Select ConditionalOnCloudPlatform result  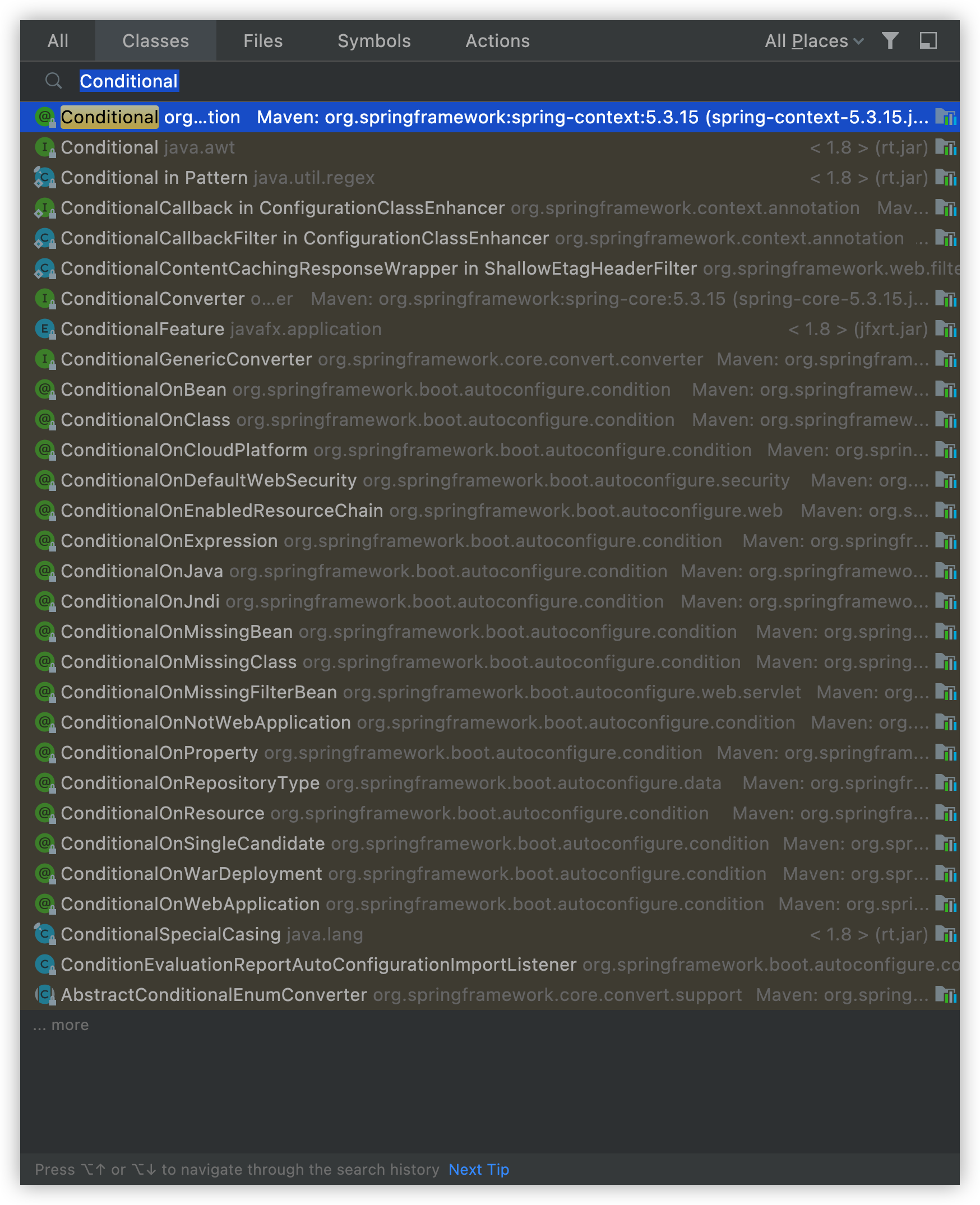pos(490,450)
